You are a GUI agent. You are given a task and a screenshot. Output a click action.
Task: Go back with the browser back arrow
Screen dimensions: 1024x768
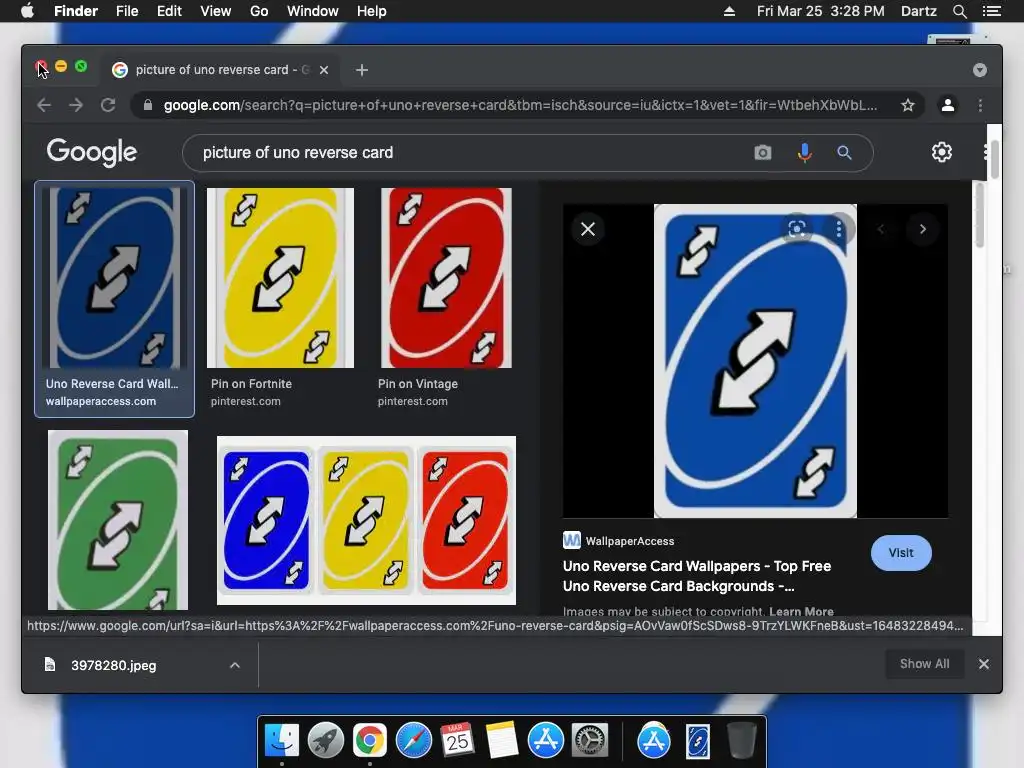(x=44, y=105)
